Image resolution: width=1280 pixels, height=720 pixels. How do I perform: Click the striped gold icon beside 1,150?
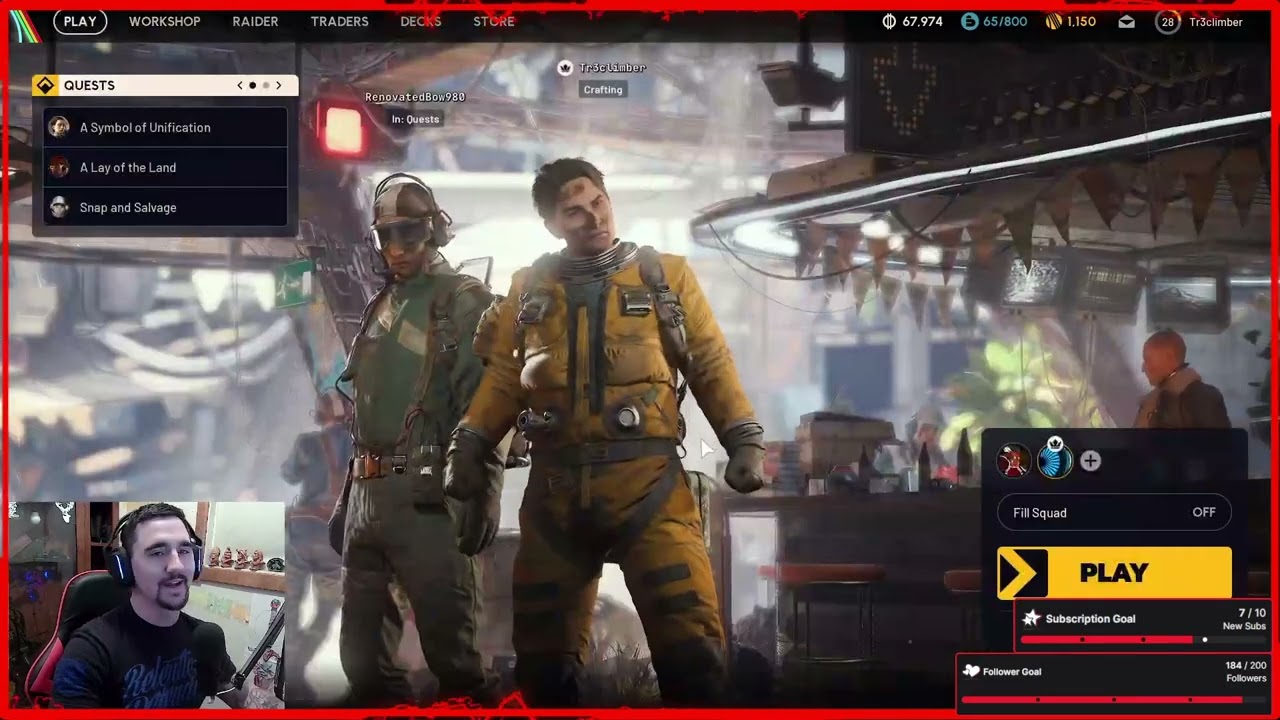coord(1053,21)
